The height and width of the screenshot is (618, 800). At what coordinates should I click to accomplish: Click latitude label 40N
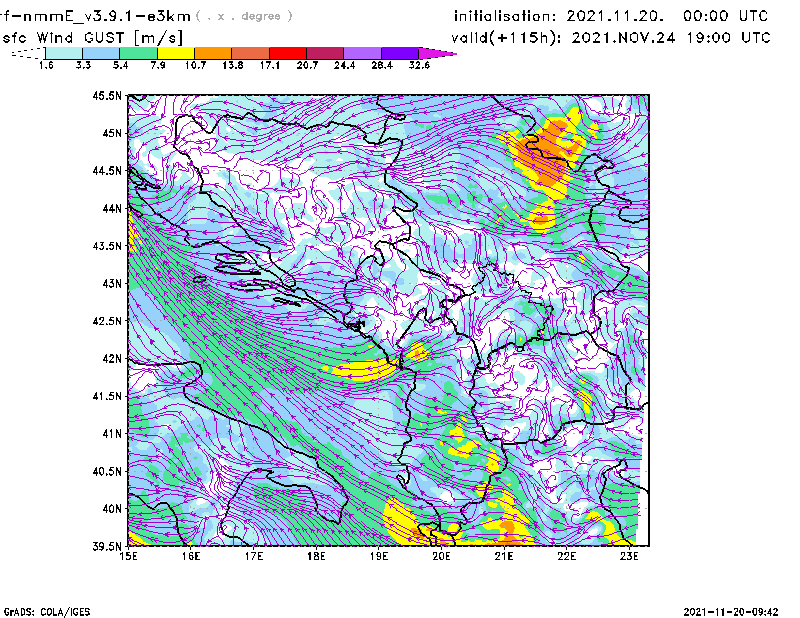coord(112,509)
